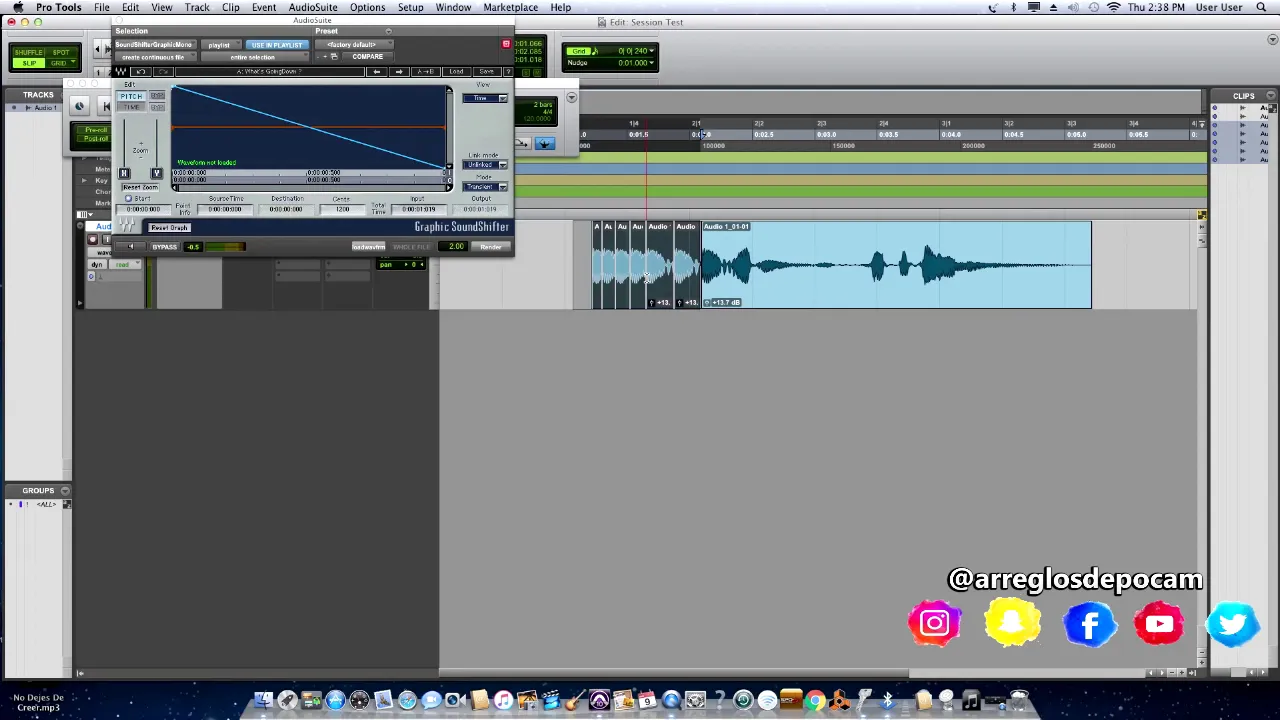Enable SPOT edit mode
1280x720 pixels.
coord(61,53)
